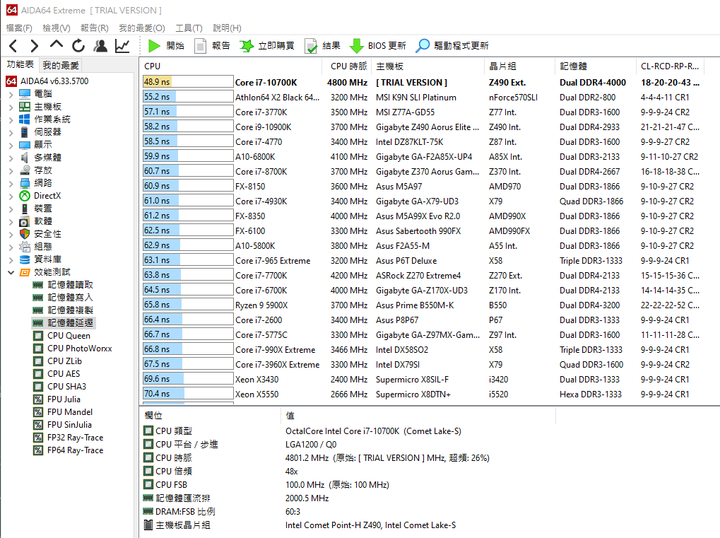This screenshot has height=538, width=720.
Task: Sort by the Chipset (晶片組) column header
Action: tap(519, 66)
